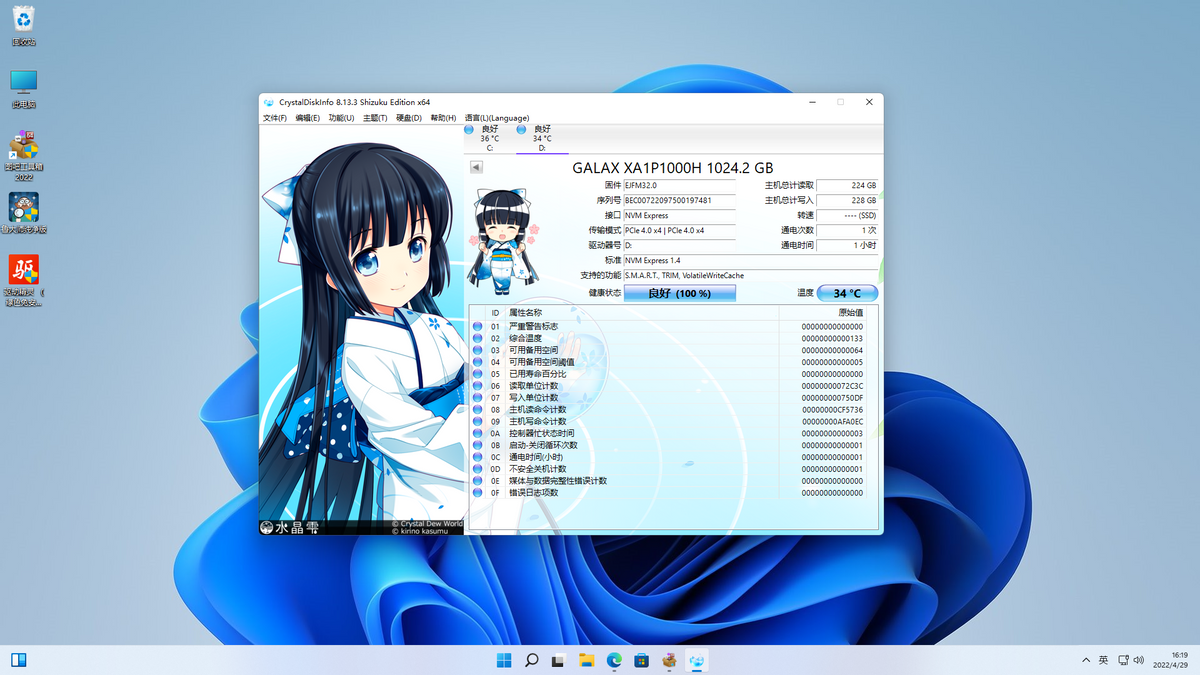Viewport: 1200px width, 675px height.
Task: Open the Widgets button on the taskbar
Action: (18, 660)
